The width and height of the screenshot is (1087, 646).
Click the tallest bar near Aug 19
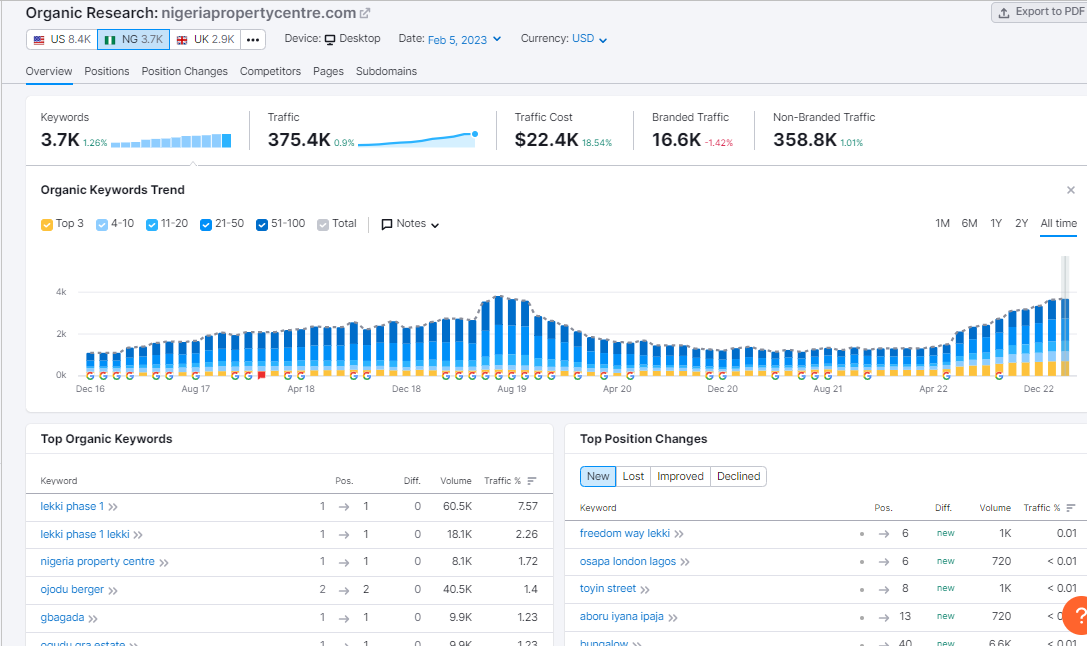[499, 335]
